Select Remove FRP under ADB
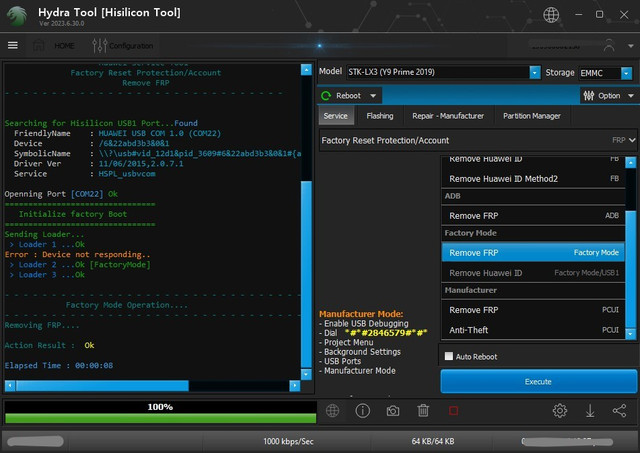 [x=533, y=215]
